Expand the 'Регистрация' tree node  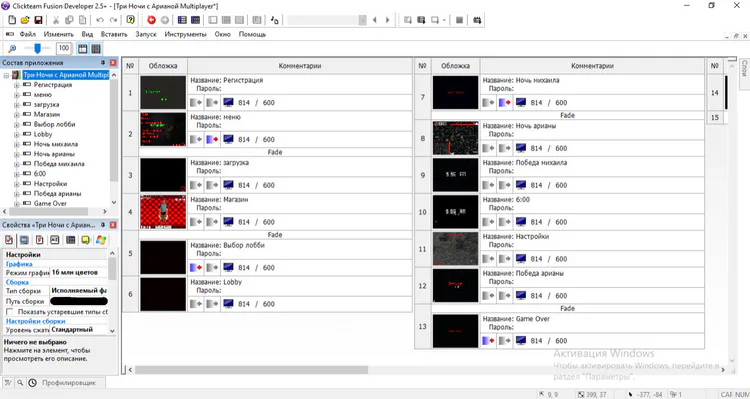click(17, 85)
